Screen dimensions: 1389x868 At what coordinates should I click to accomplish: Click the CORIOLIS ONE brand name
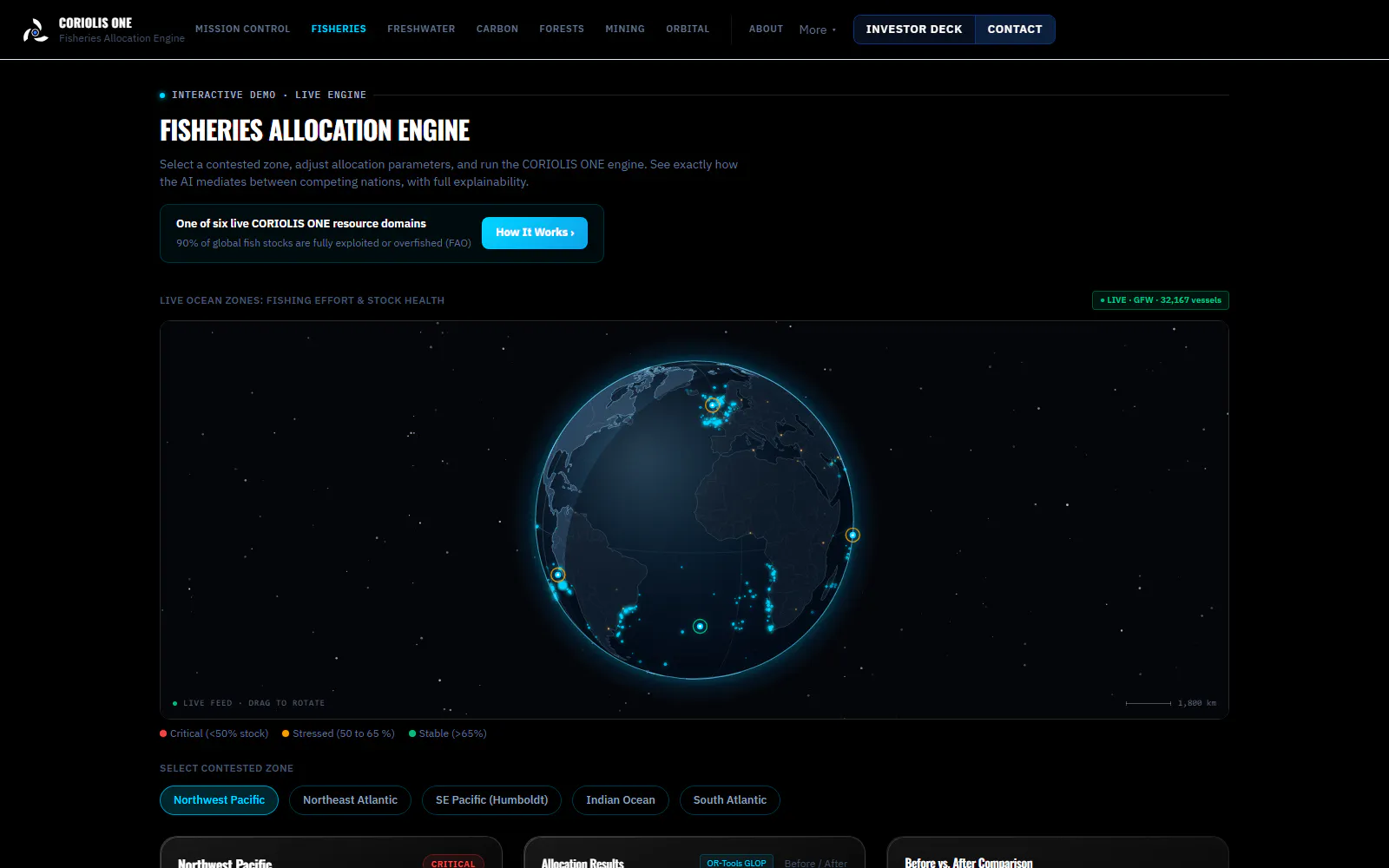point(95,23)
